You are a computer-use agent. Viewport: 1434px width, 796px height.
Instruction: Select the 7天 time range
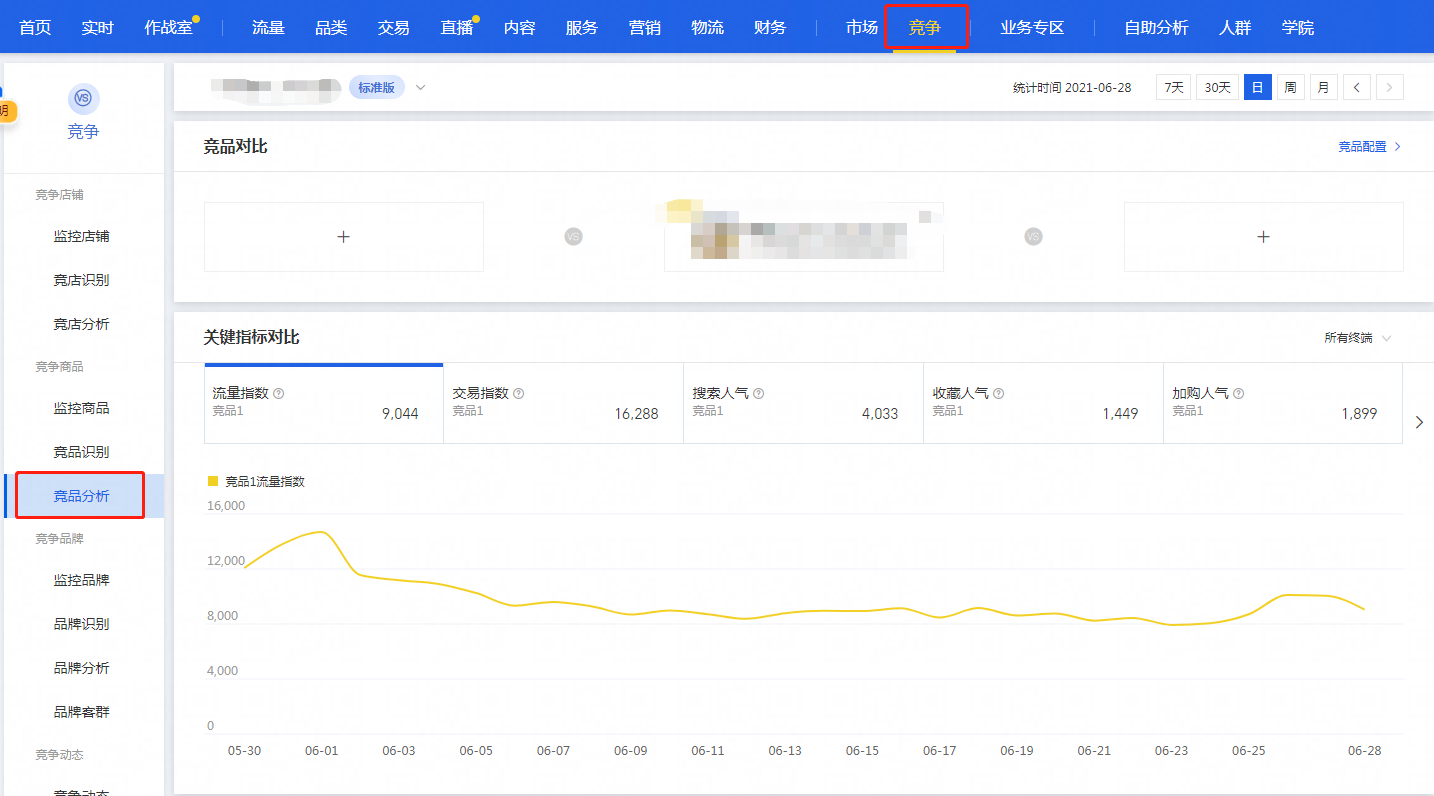coord(1173,87)
